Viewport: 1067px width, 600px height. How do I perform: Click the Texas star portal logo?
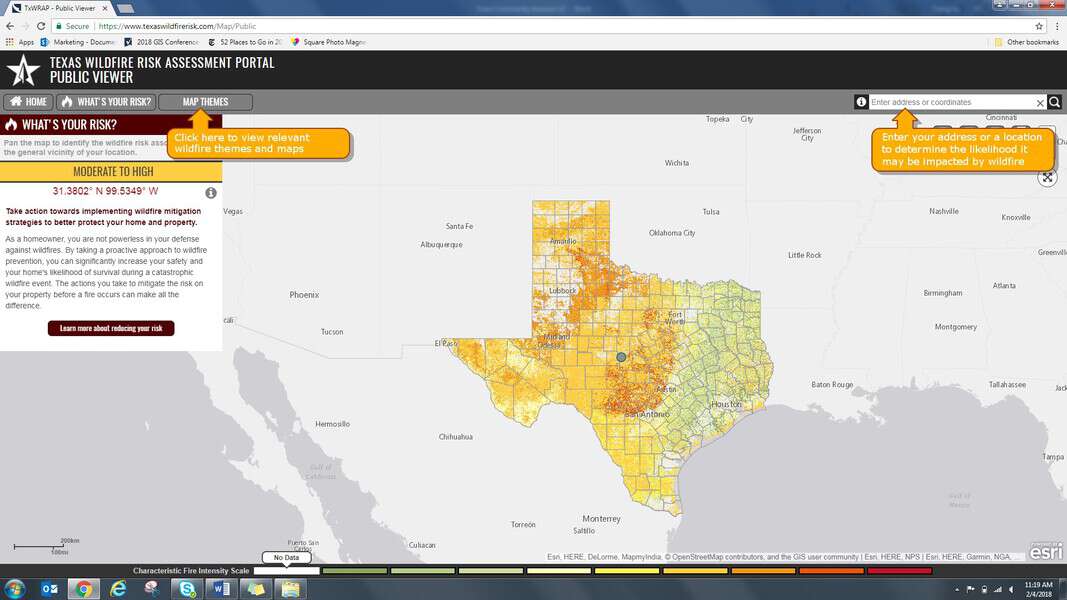23,70
